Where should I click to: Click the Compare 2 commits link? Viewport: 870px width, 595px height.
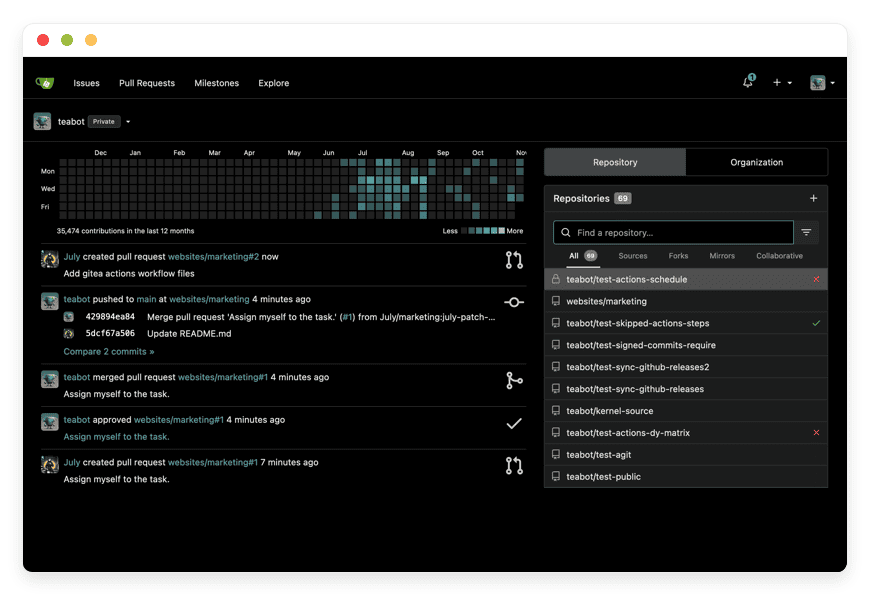(x=109, y=351)
